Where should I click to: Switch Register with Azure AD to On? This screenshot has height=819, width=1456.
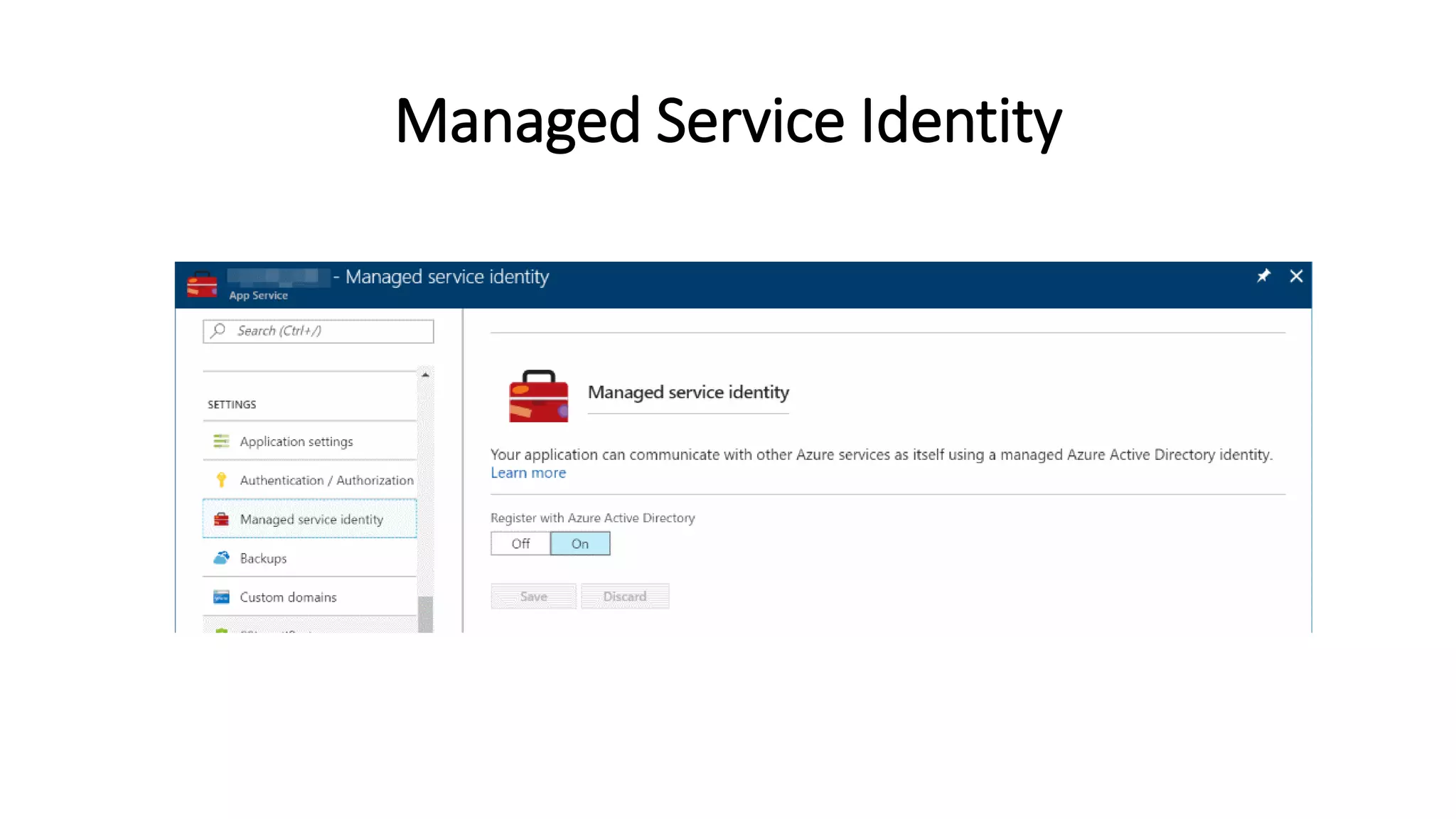click(x=580, y=544)
